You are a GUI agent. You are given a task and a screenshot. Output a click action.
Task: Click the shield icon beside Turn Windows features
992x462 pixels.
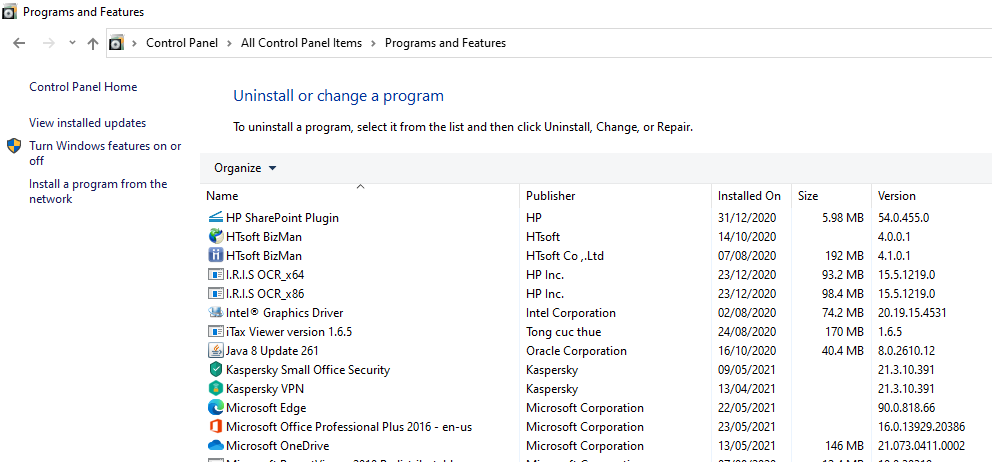(x=15, y=146)
